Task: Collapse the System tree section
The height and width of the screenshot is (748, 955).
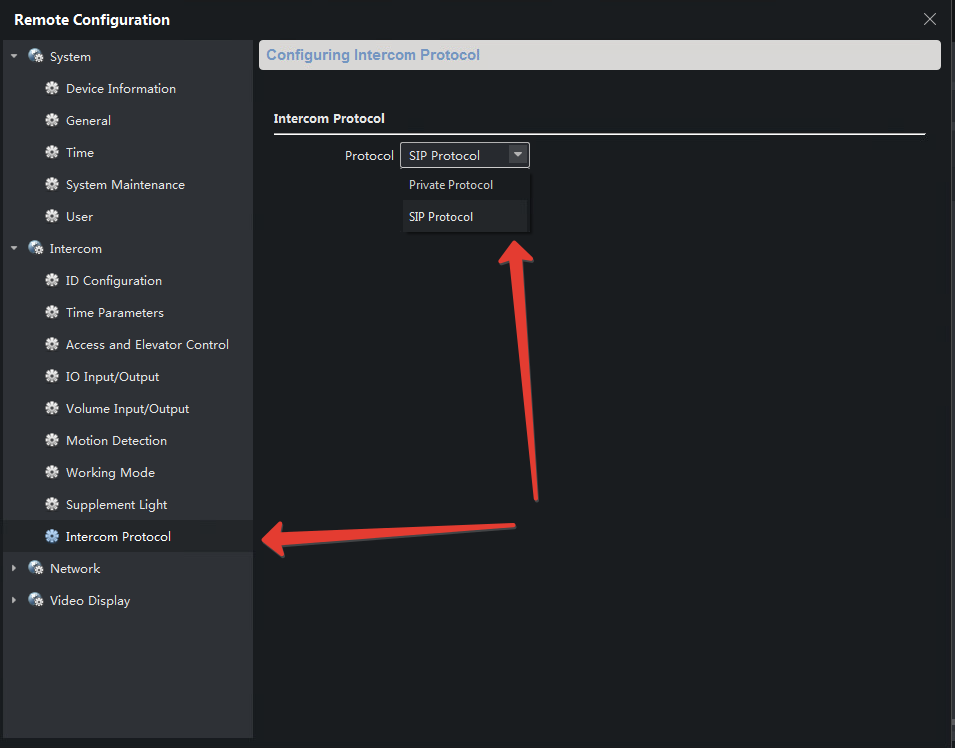Action: 14,57
